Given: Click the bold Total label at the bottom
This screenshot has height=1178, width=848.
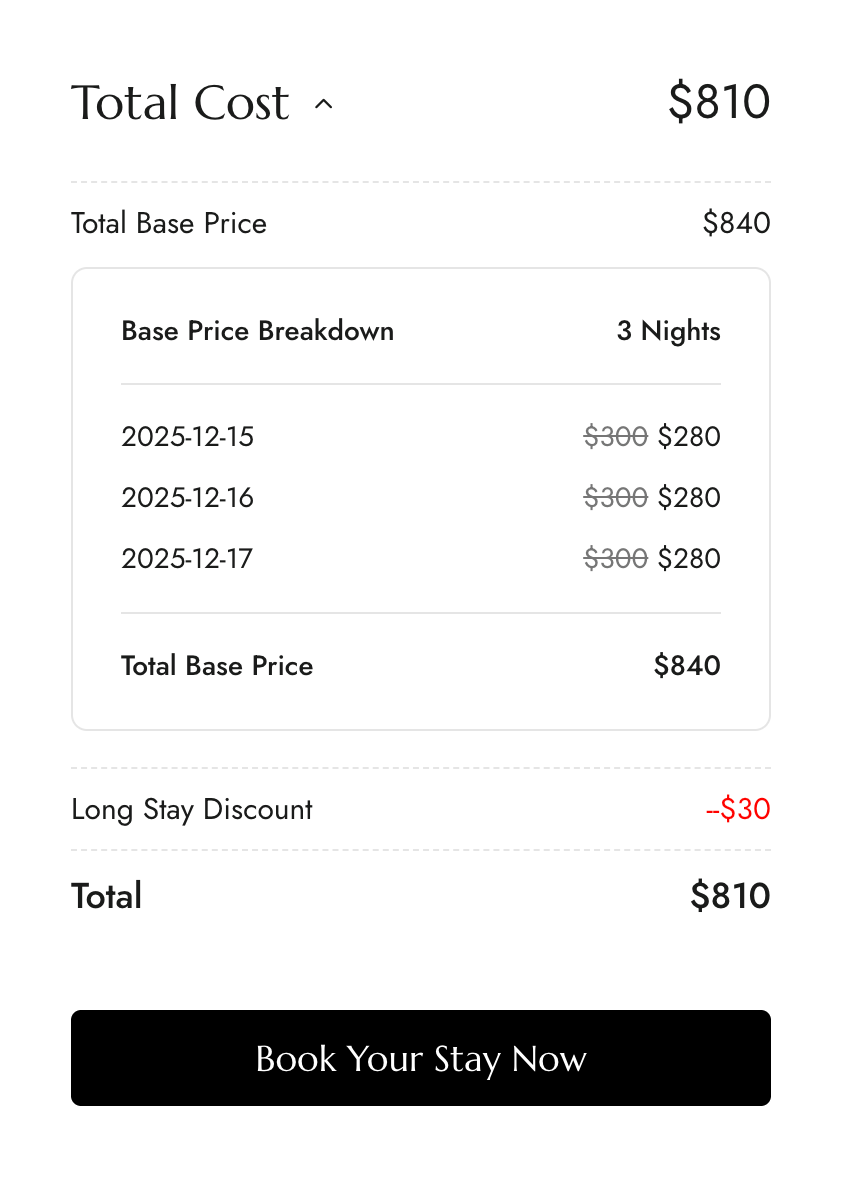Looking at the screenshot, I should [x=107, y=896].
